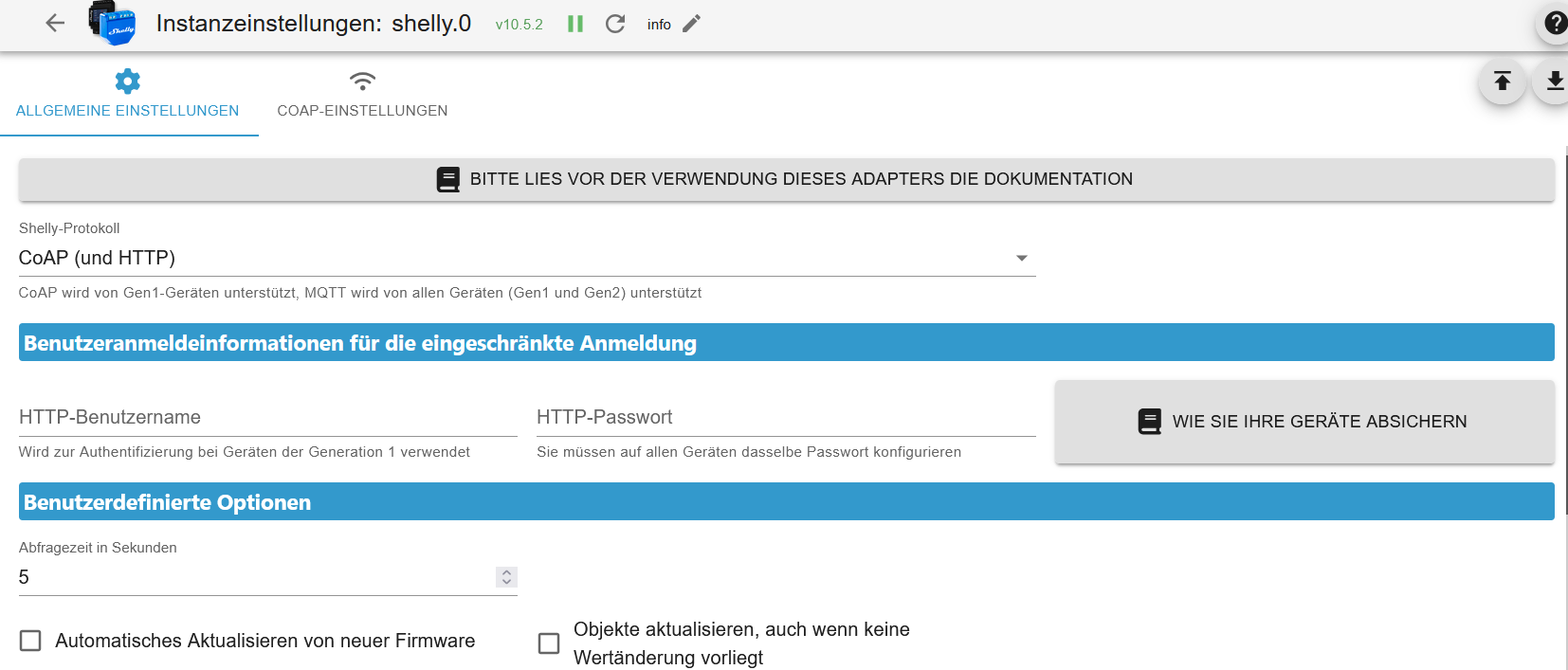Click the wifi icon for CoAP settings
Viewport: 1568px width, 670px height.
[362, 81]
